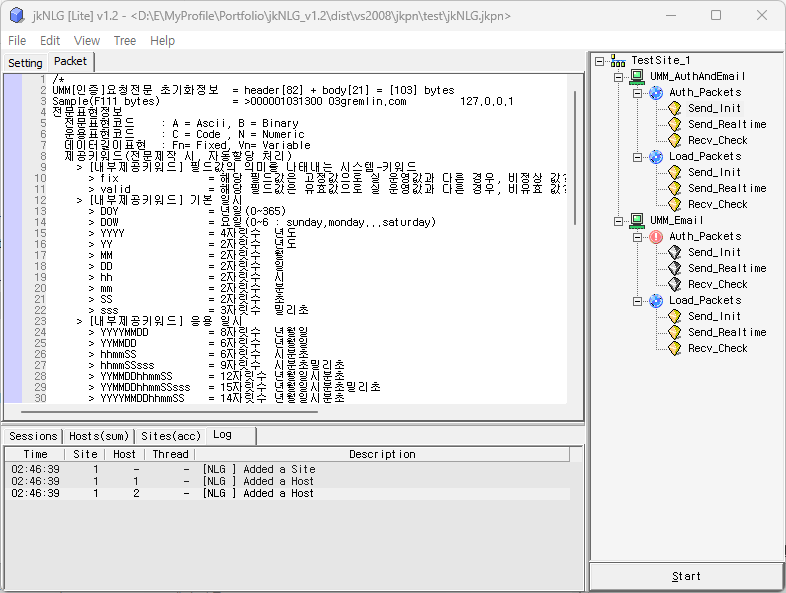Click the Description column header in log
This screenshot has height=593, width=786.
coord(382,454)
